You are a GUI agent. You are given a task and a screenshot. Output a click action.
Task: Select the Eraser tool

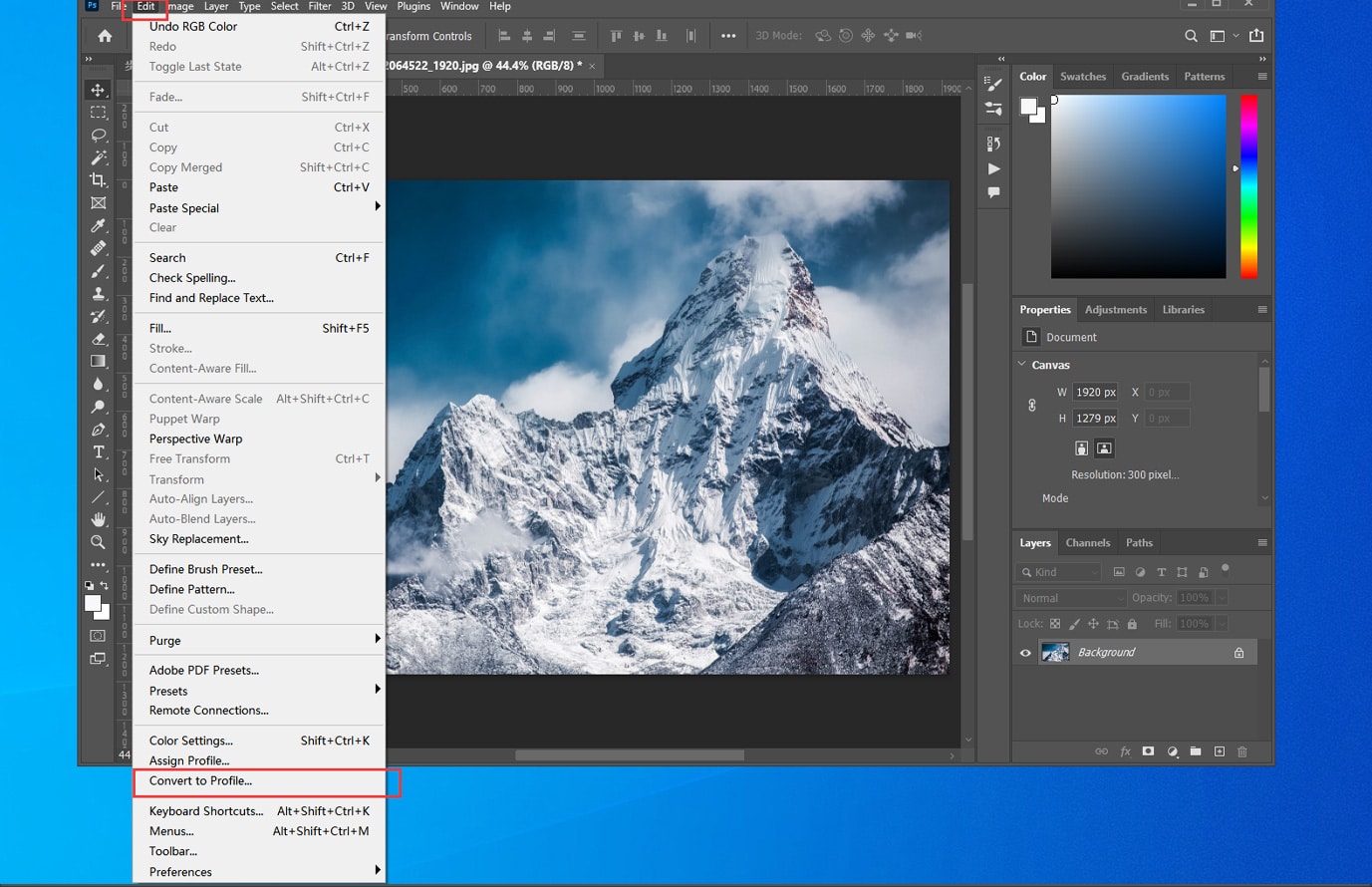coord(98,339)
